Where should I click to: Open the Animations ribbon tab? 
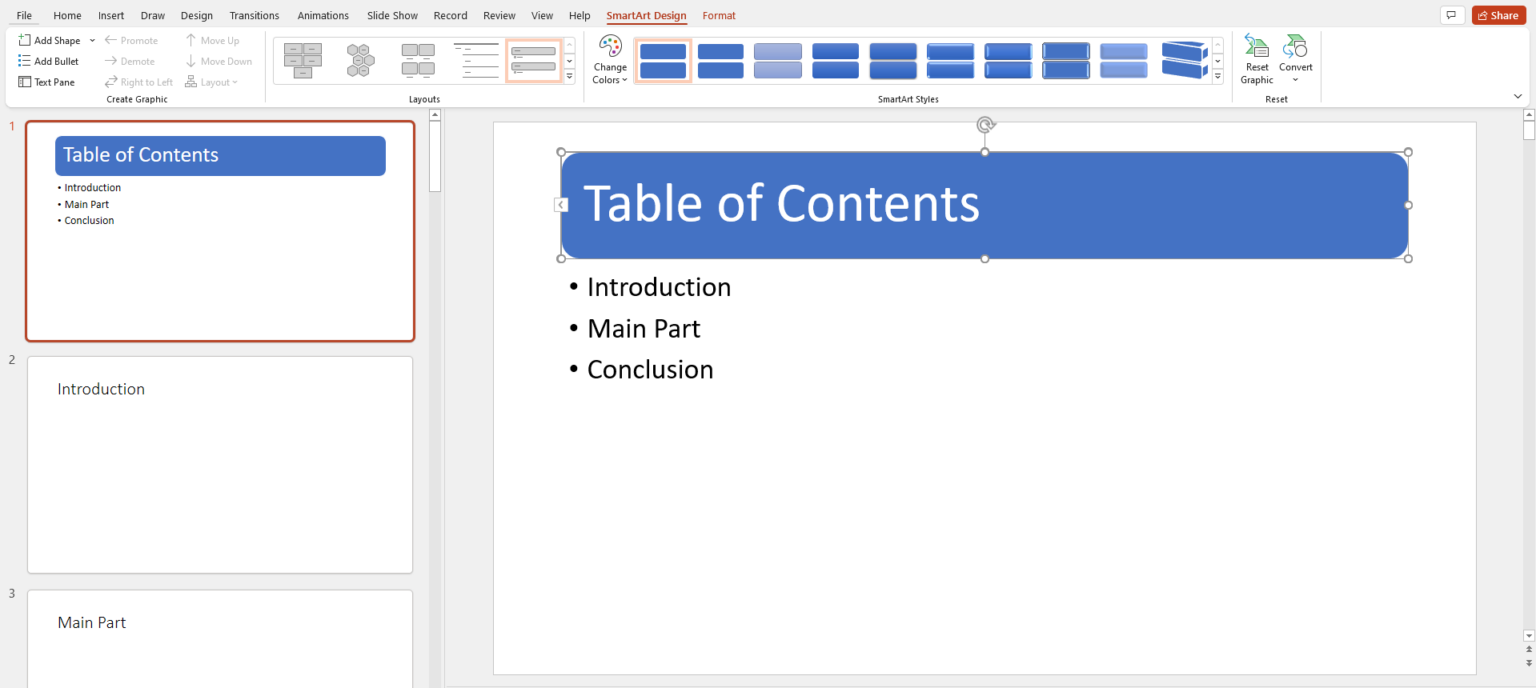322,15
